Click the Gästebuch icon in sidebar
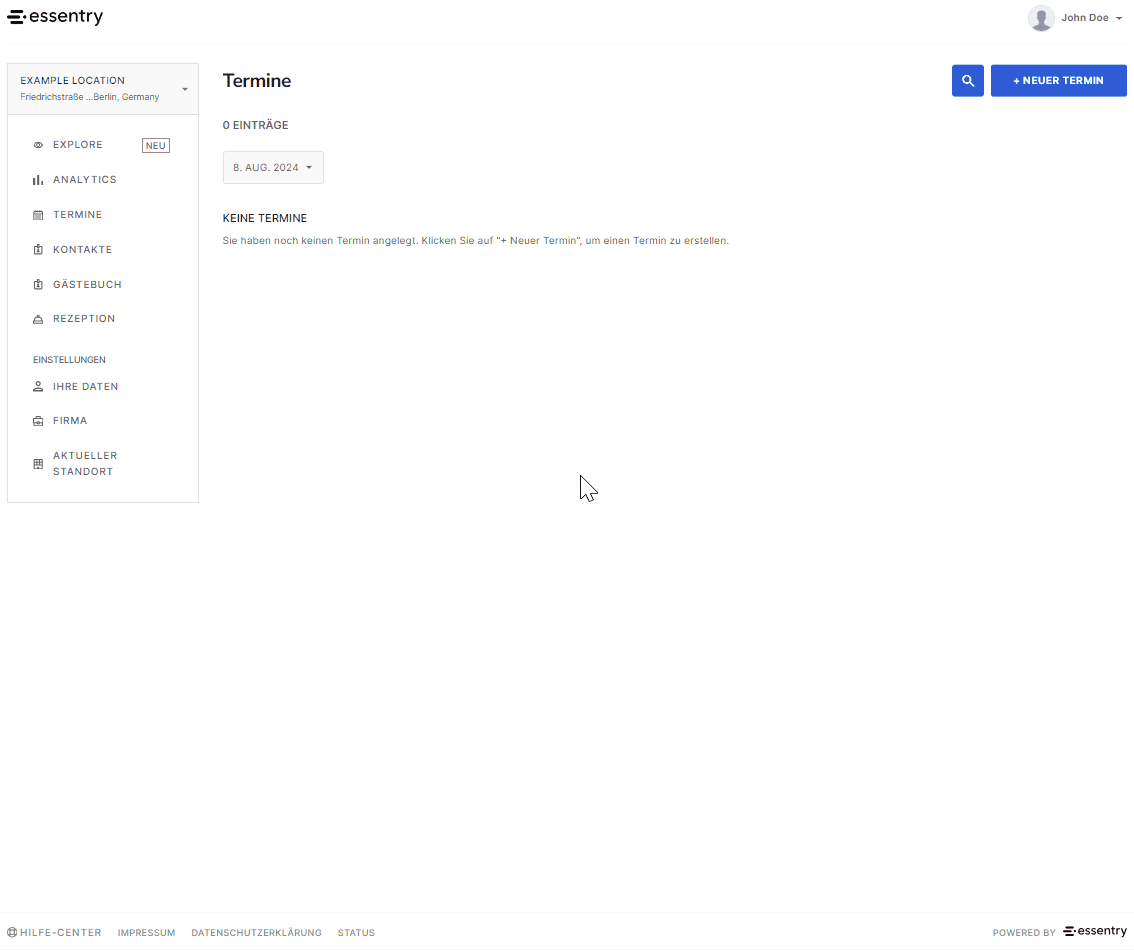1134x950 pixels. [38, 284]
